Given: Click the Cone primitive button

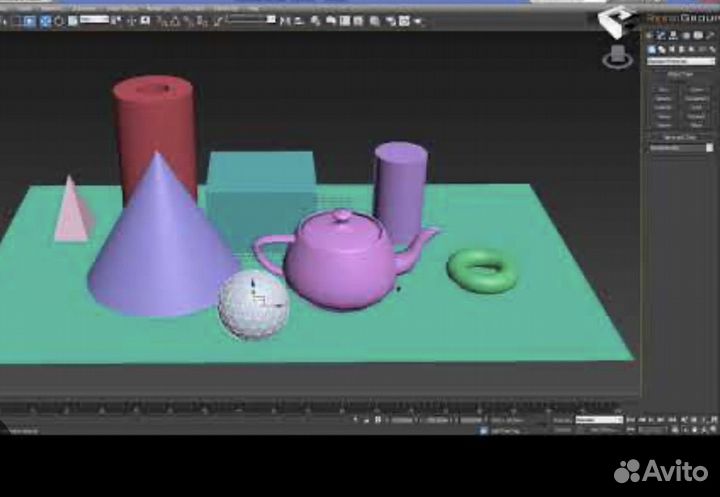Looking at the screenshot, I should 697,90.
